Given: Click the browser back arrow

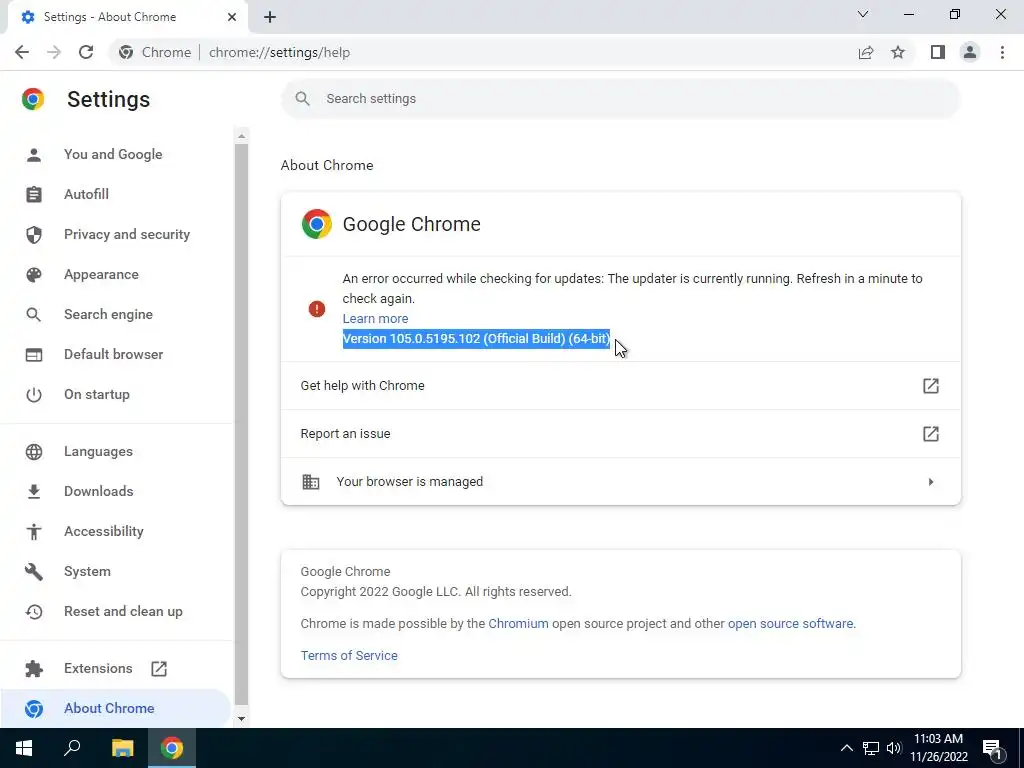Looking at the screenshot, I should tap(22, 52).
